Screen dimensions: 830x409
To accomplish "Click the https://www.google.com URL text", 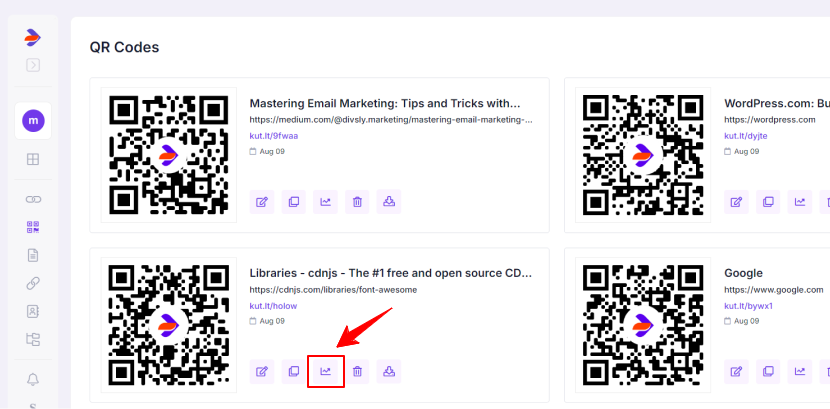I will click(x=774, y=290).
